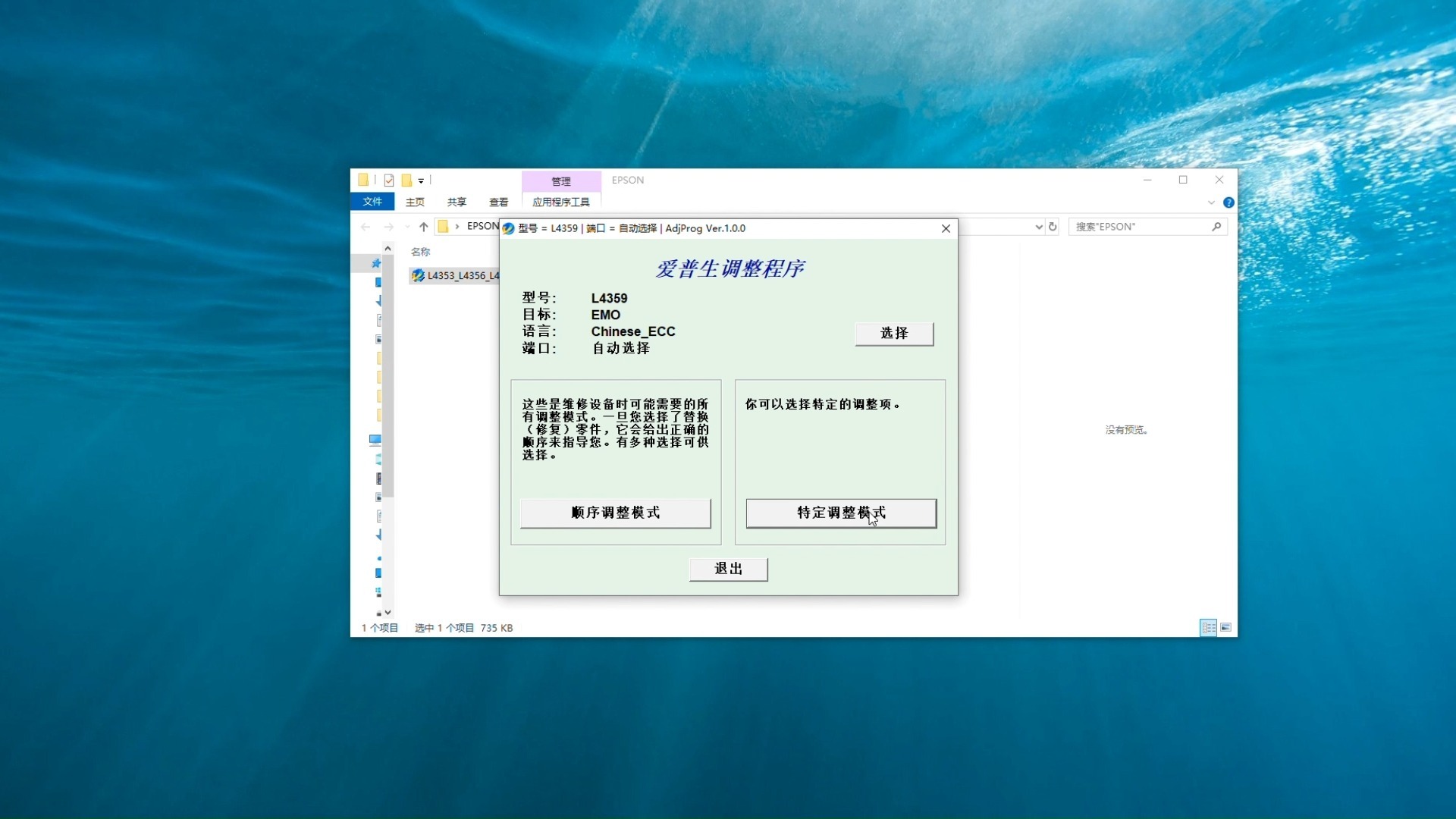Click This PC icon in navigation pane
The width and height of the screenshot is (1456, 819).
click(x=375, y=440)
